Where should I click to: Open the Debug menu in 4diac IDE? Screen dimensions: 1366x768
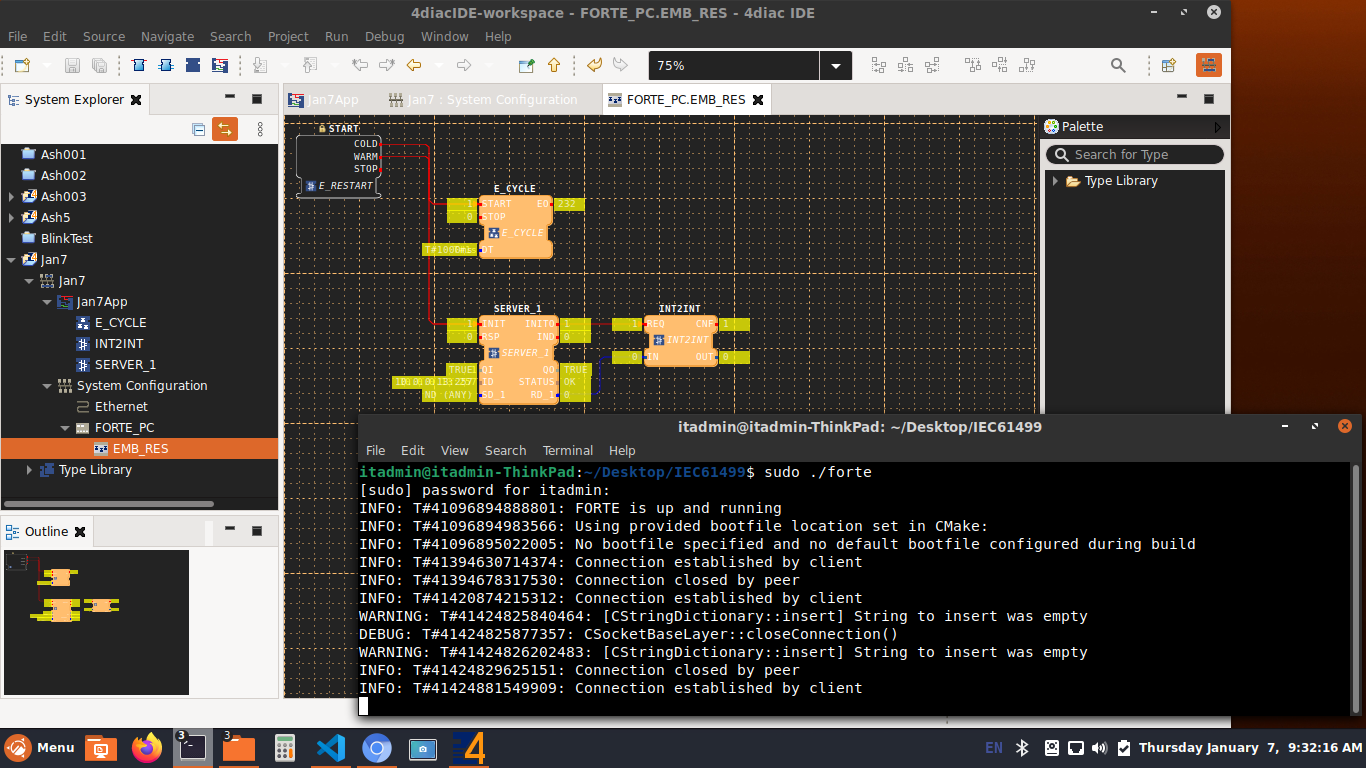point(384,36)
